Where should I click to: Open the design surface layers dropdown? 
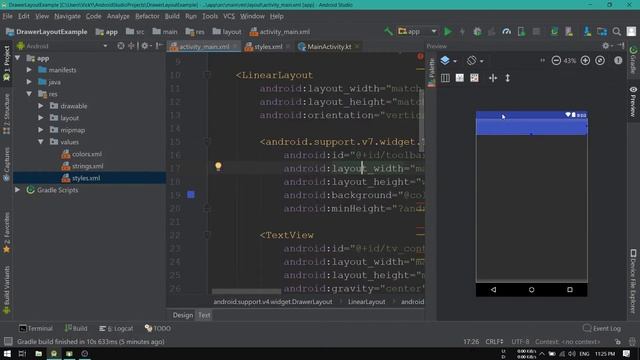pos(448,60)
